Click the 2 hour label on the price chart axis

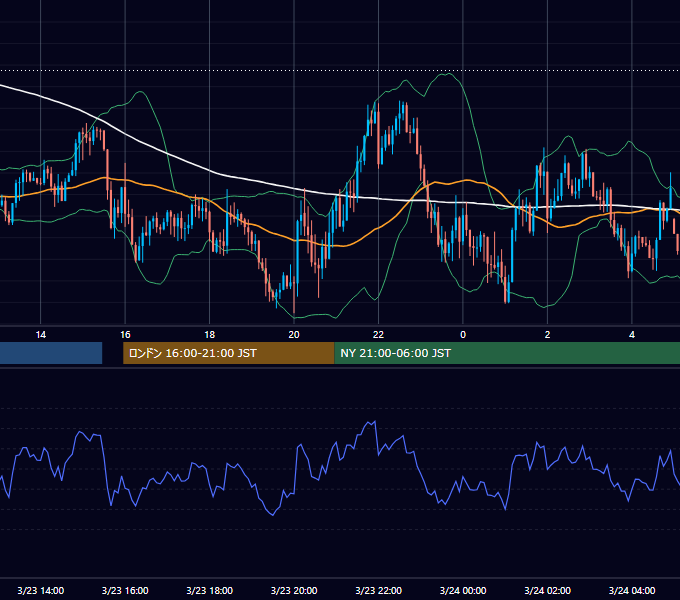pos(547,335)
